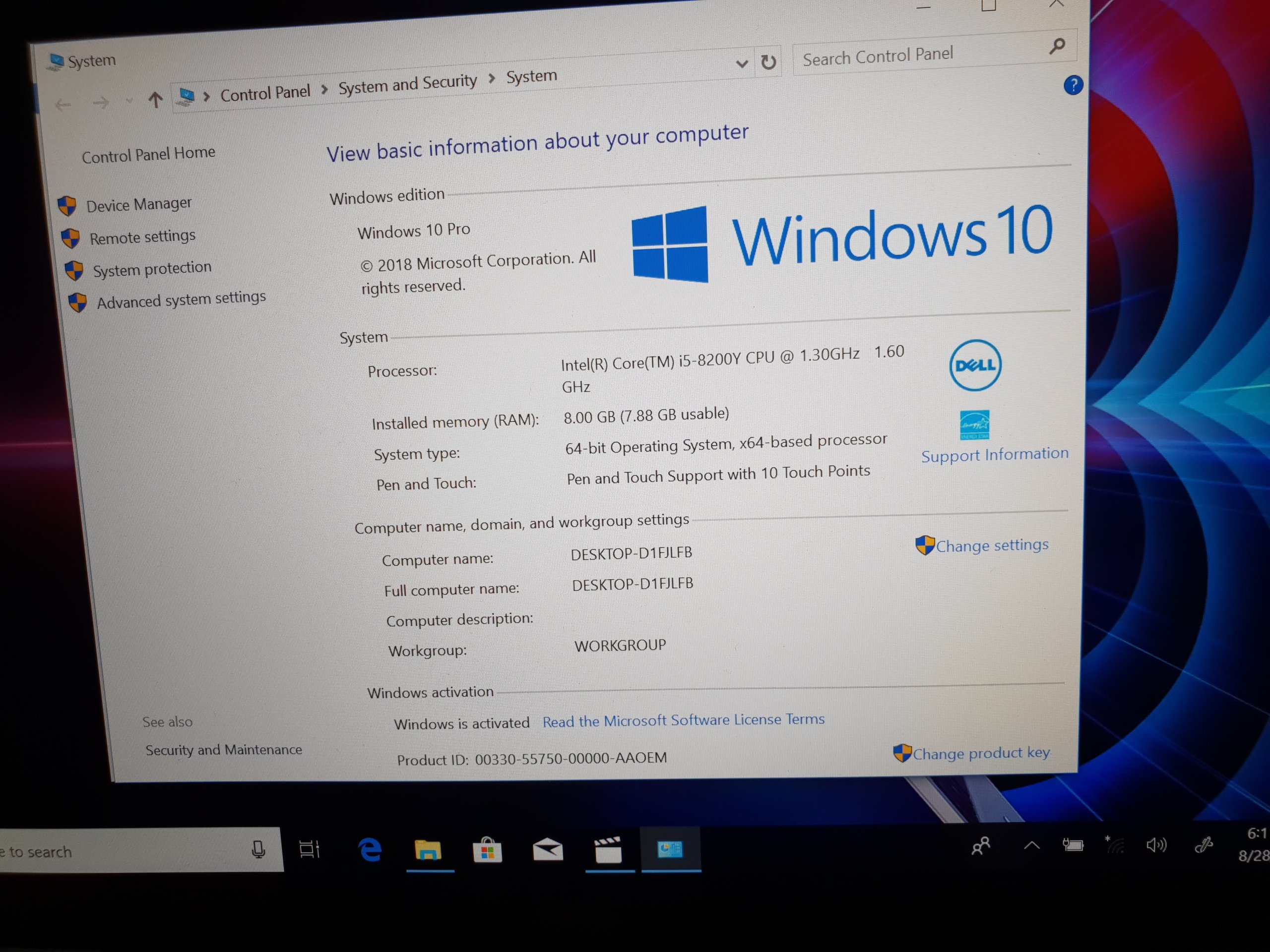Screen dimensions: 1270x952
Task: Click 64-bit Operating System text
Action: pos(726,444)
